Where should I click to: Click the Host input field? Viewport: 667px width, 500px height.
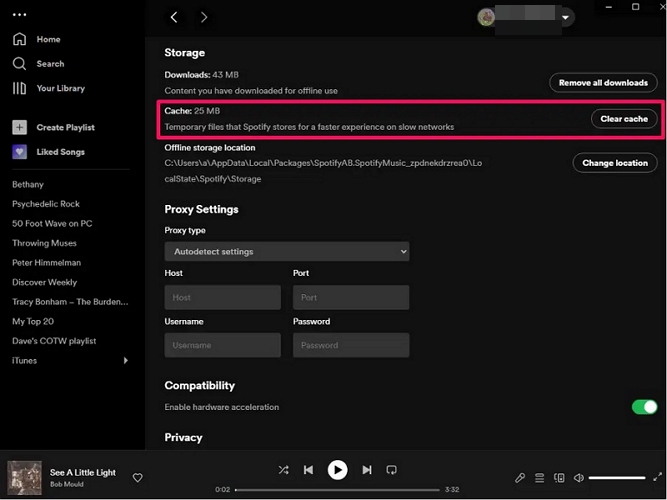pyautogui.click(x=222, y=297)
